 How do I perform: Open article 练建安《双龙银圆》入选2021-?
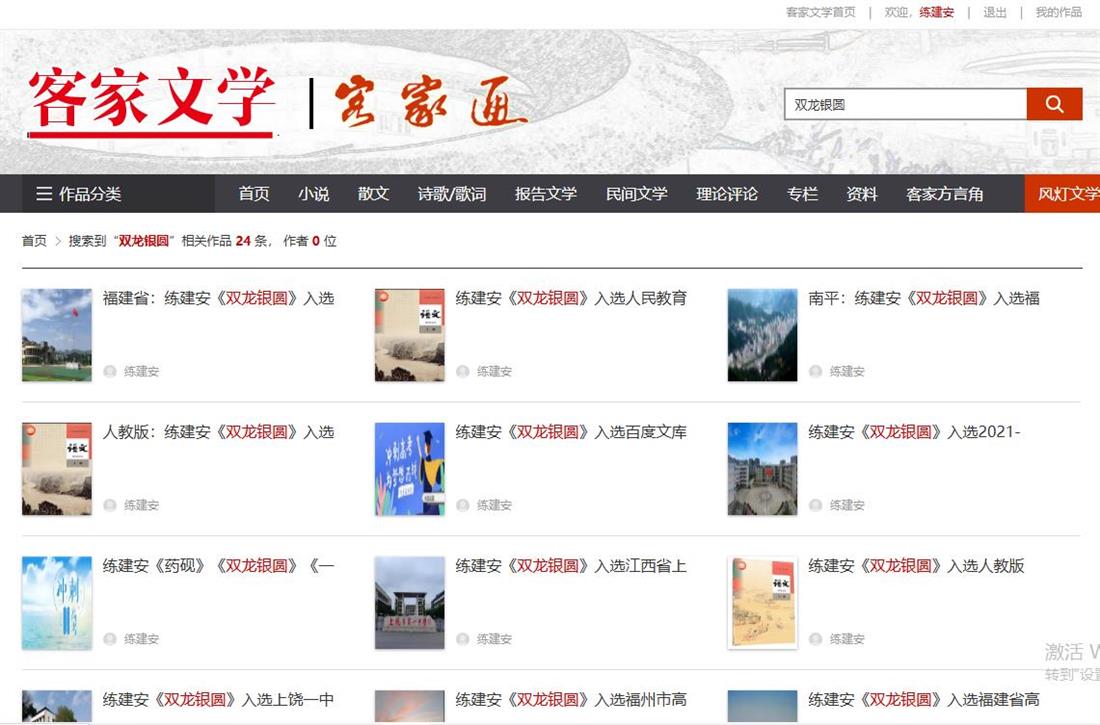914,432
